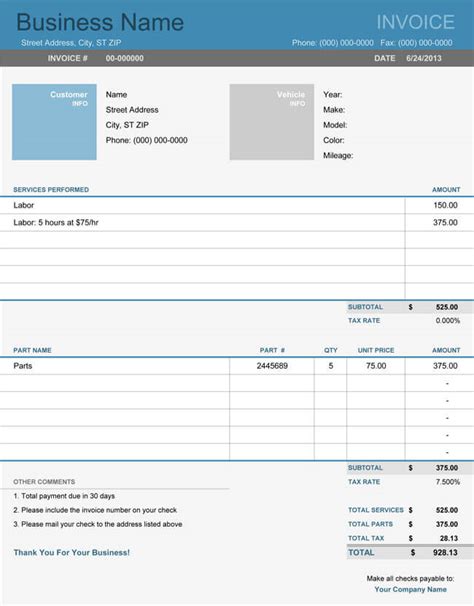The image size is (474, 606).
Task: Click the vehicle Model field
Action: [x=335, y=125]
